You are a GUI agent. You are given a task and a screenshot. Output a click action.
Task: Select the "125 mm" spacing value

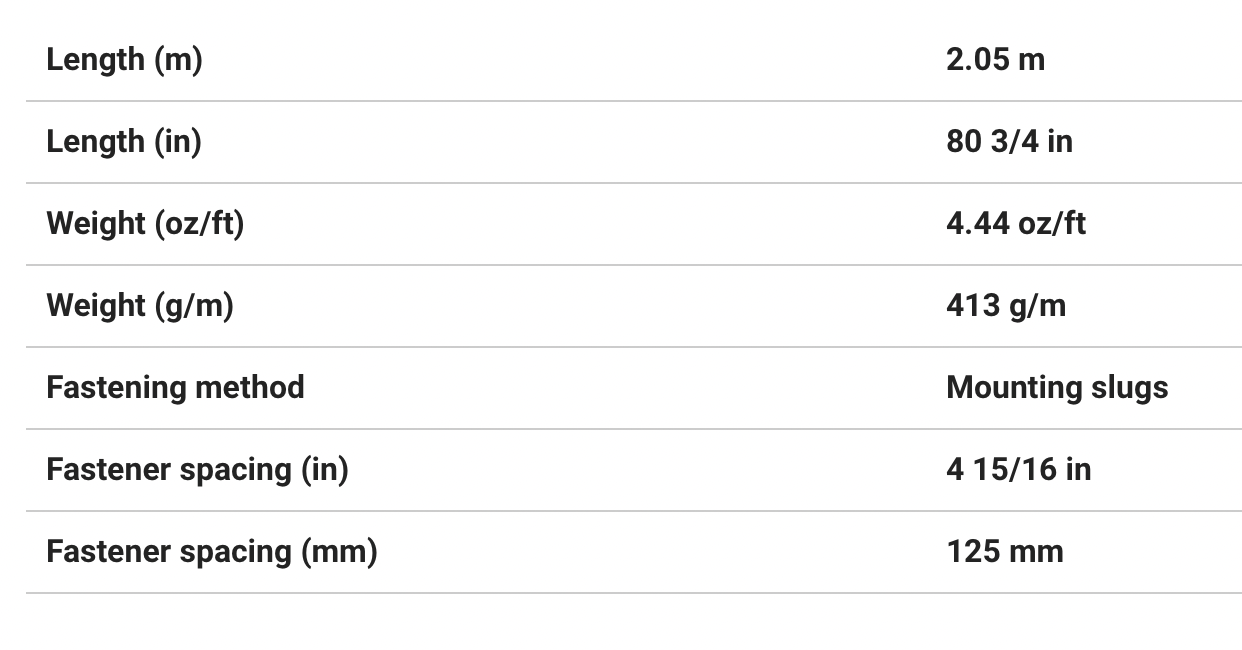pyautogui.click(x=1004, y=552)
